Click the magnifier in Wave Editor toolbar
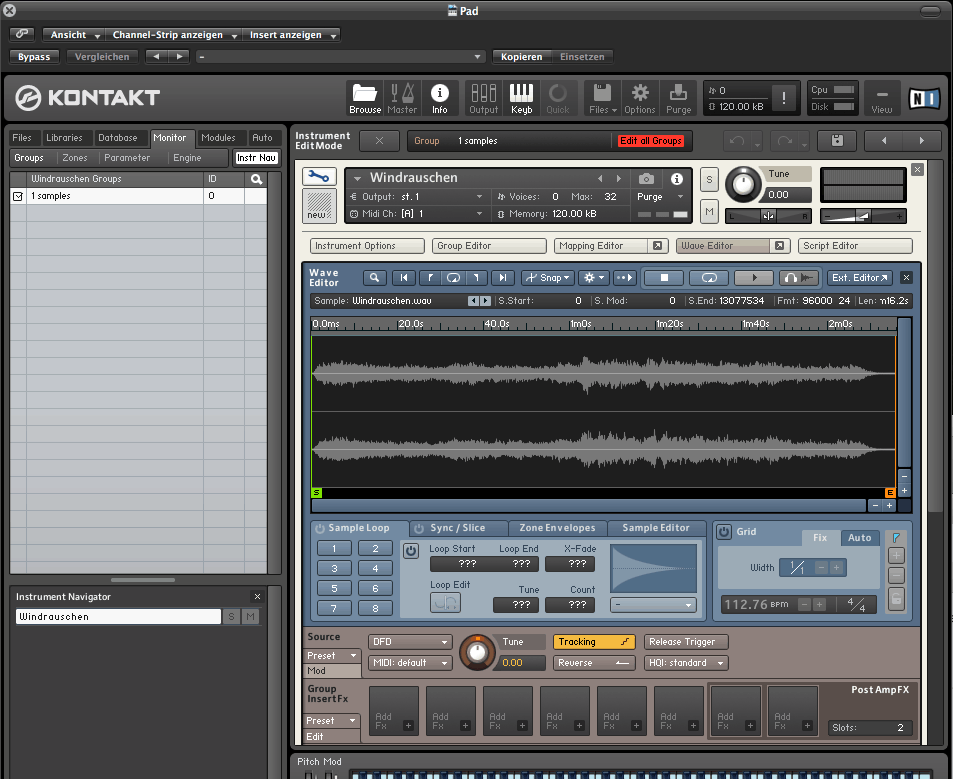 375,278
